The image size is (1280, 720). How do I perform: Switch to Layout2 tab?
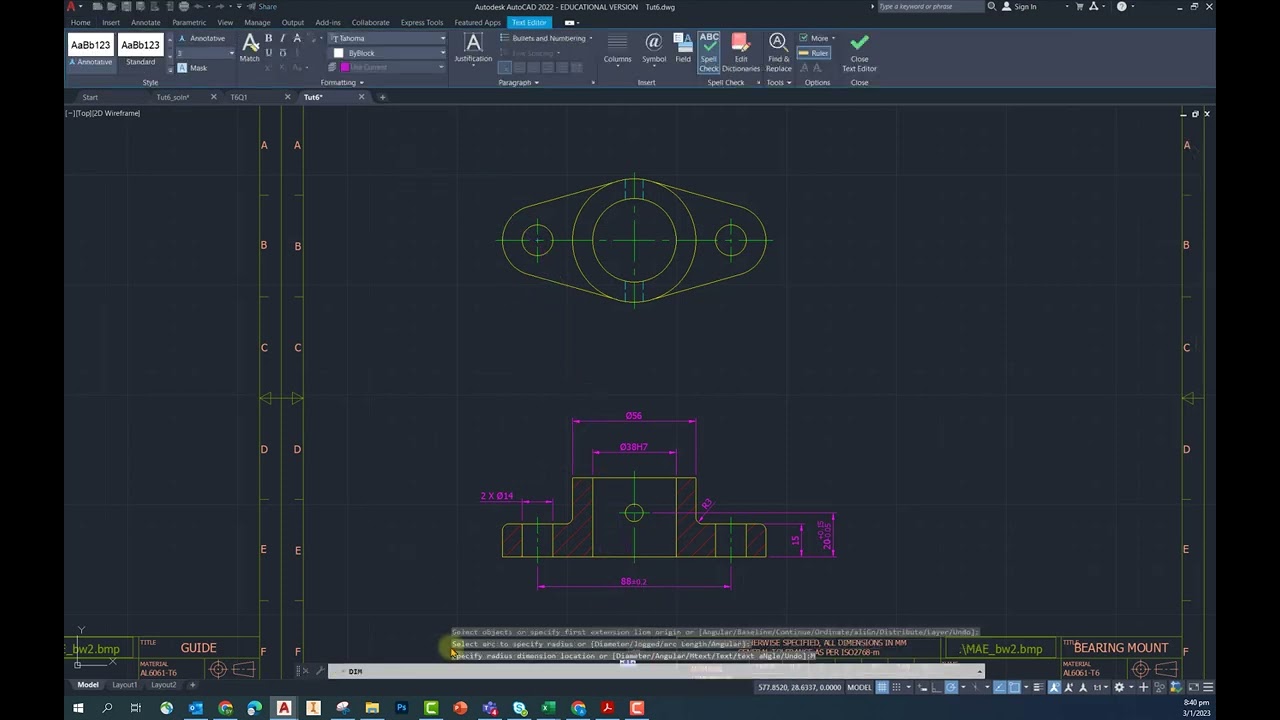coord(163,685)
